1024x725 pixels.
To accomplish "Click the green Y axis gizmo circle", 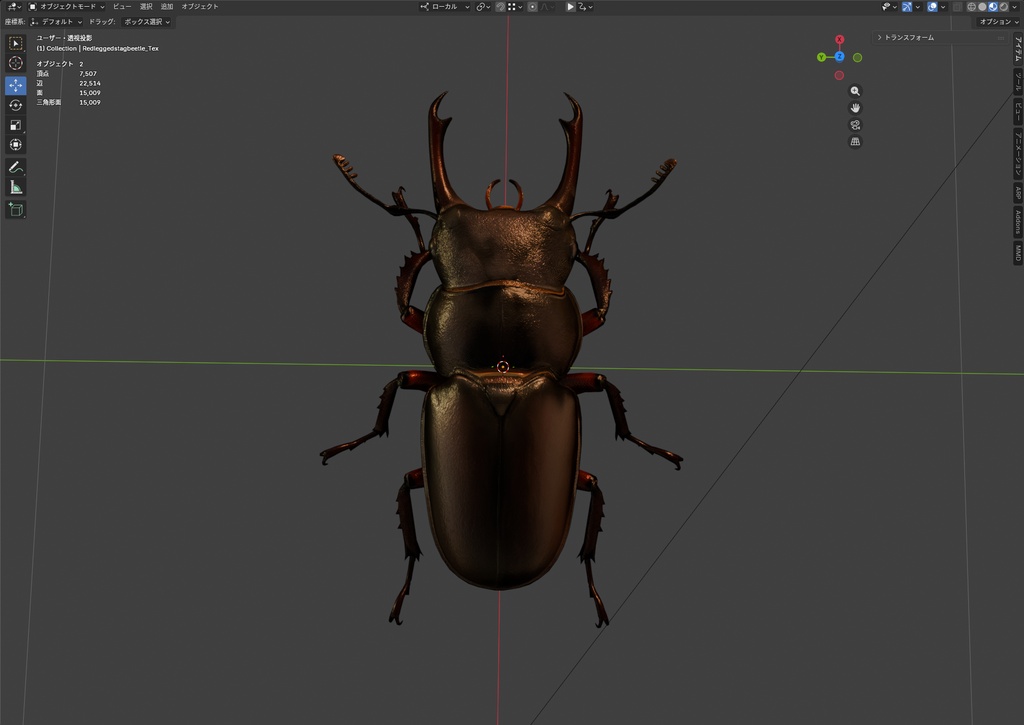I will (x=821, y=57).
